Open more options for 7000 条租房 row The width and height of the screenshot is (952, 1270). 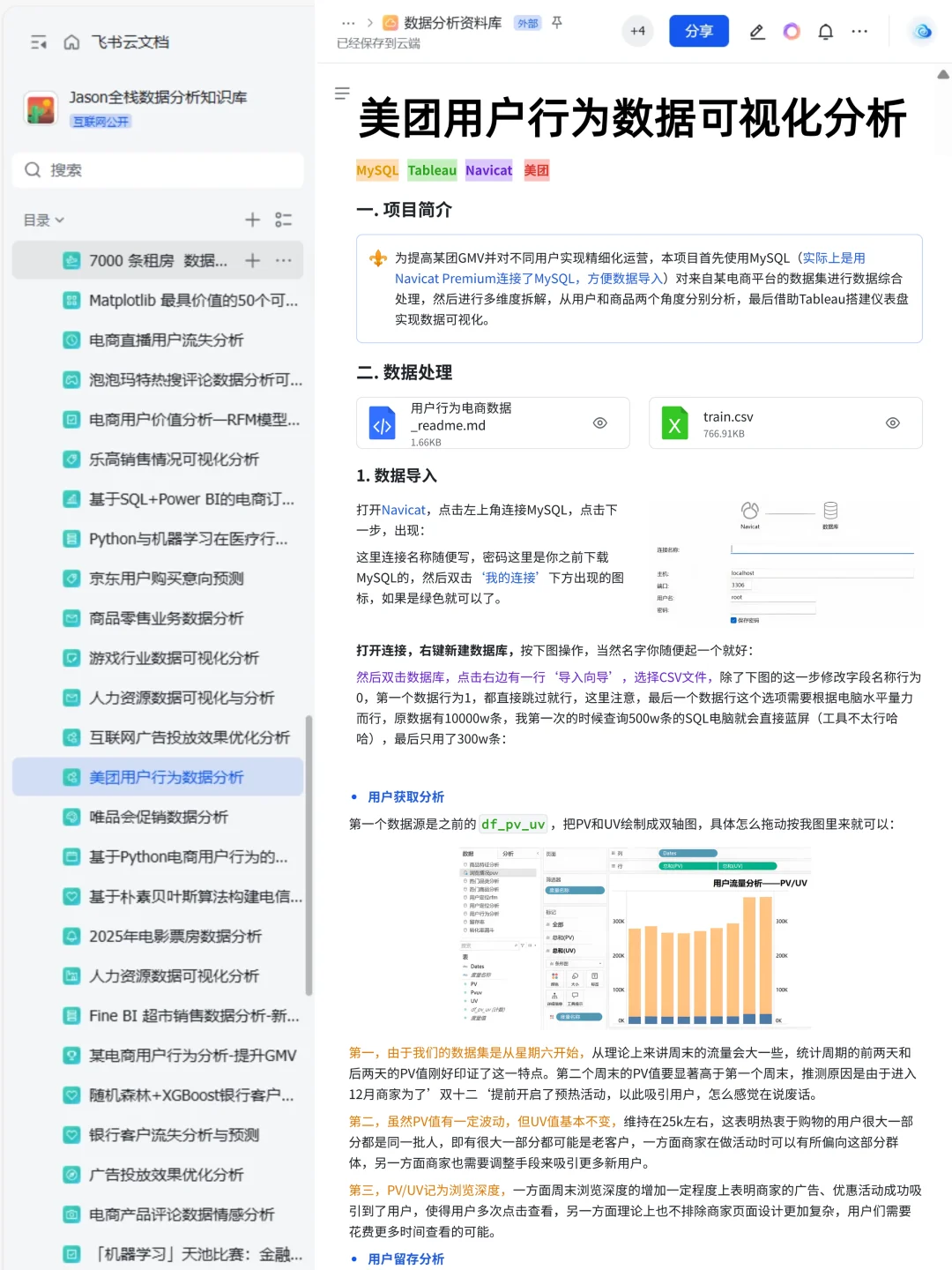pyautogui.click(x=283, y=260)
